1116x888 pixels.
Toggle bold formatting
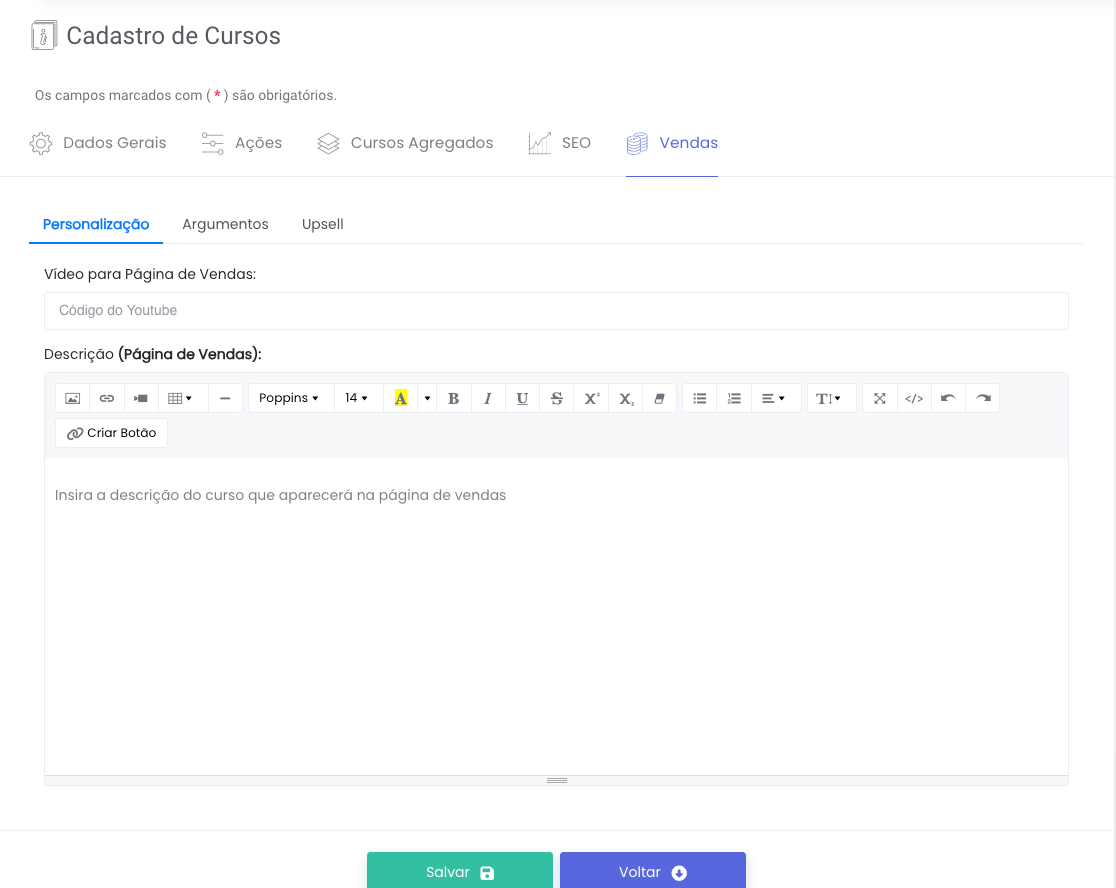click(x=453, y=398)
